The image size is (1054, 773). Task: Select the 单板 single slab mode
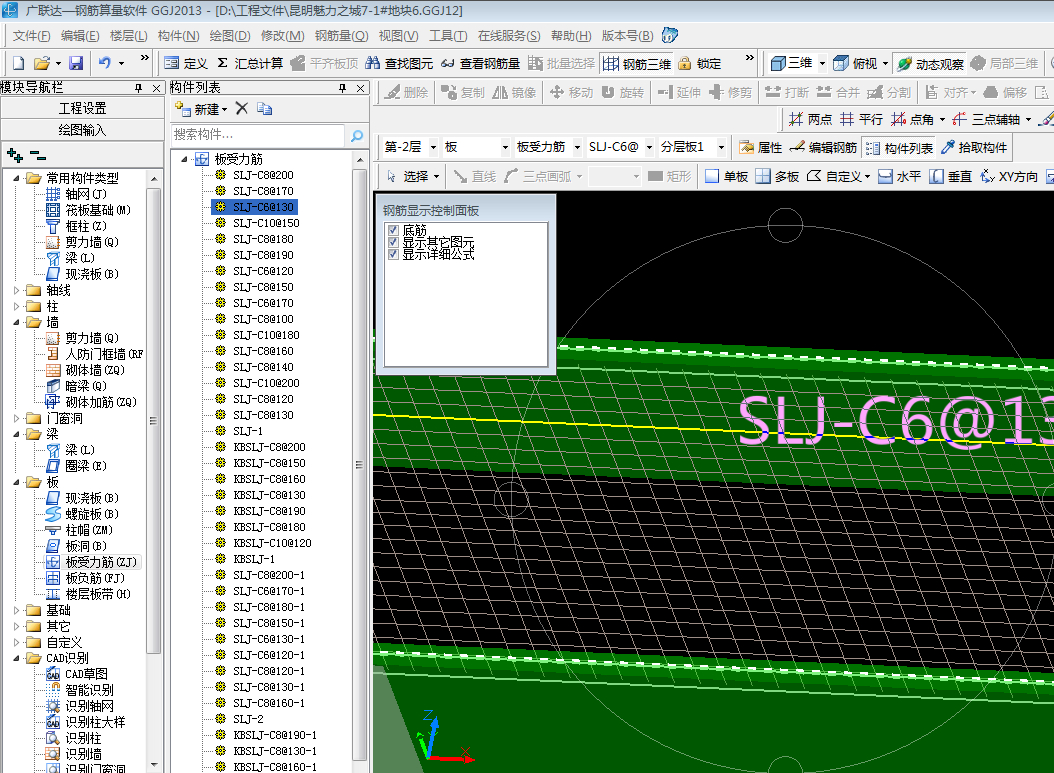coord(727,176)
